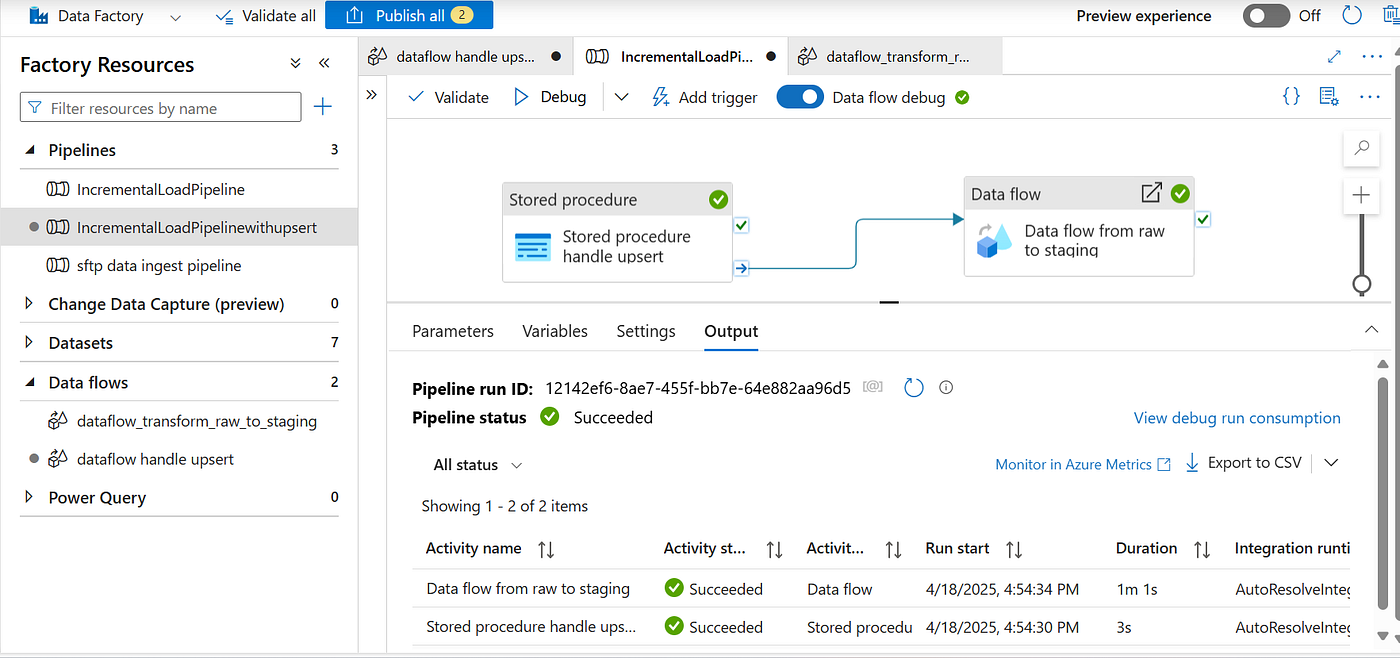Viewport: 1400px width, 658px height.
Task: Click the Publish all button
Action: coord(409,15)
